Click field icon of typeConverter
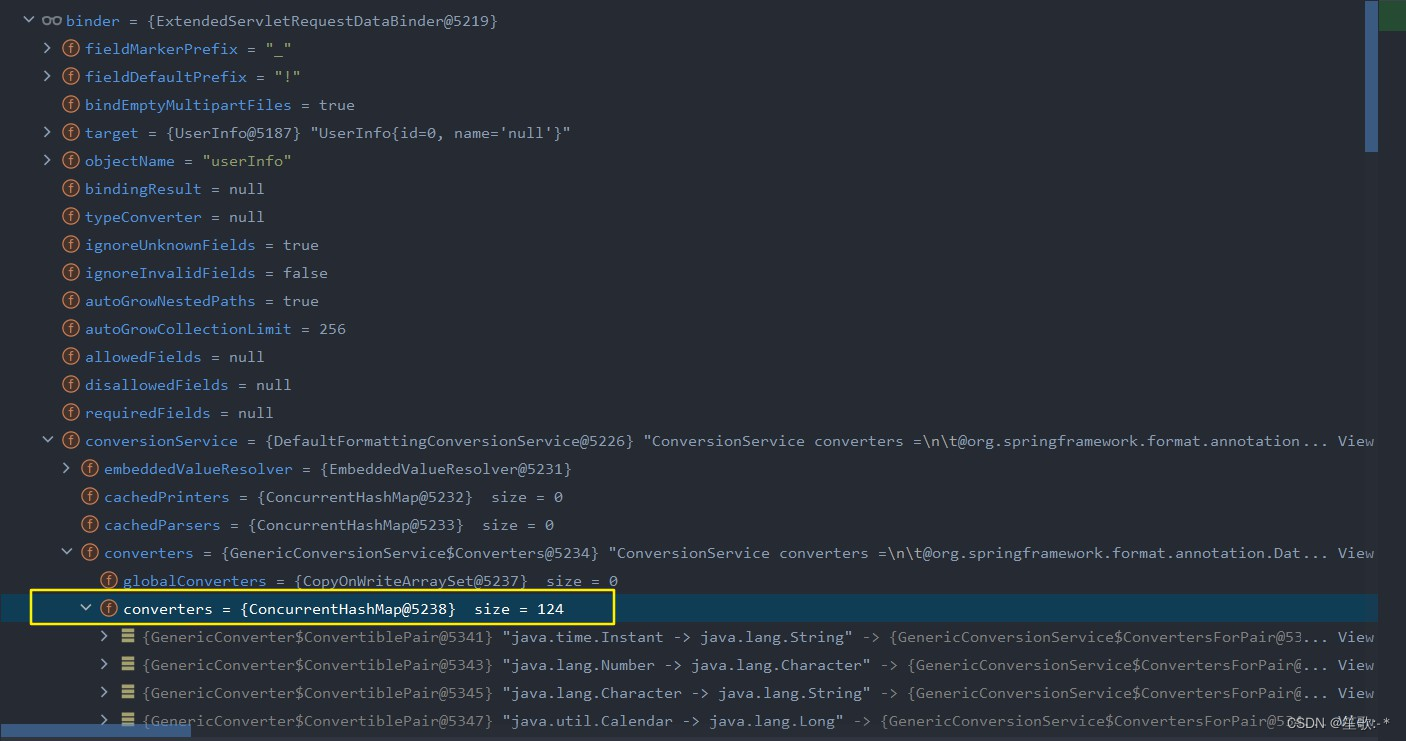The height and width of the screenshot is (741, 1406). (x=70, y=216)
